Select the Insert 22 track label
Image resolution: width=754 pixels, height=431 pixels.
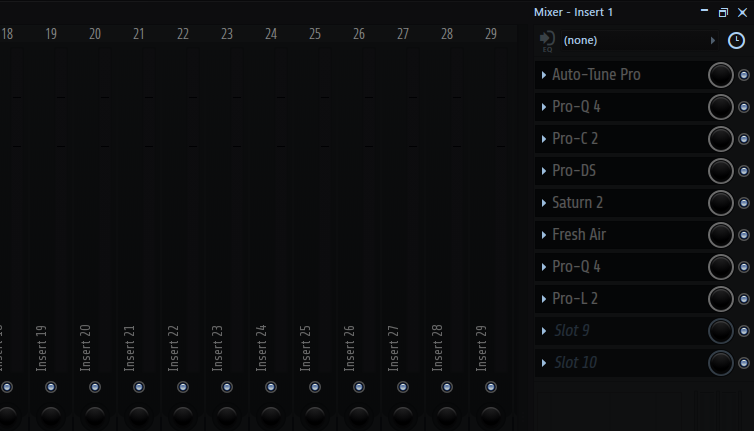[174, 348]
